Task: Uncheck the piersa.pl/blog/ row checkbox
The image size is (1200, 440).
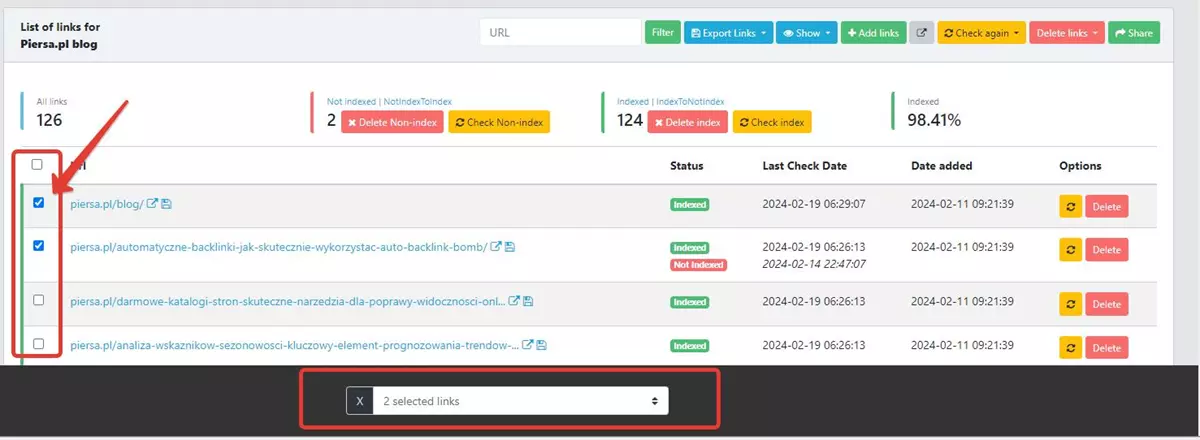Action: pyautogui.click(x=38, y=202)
